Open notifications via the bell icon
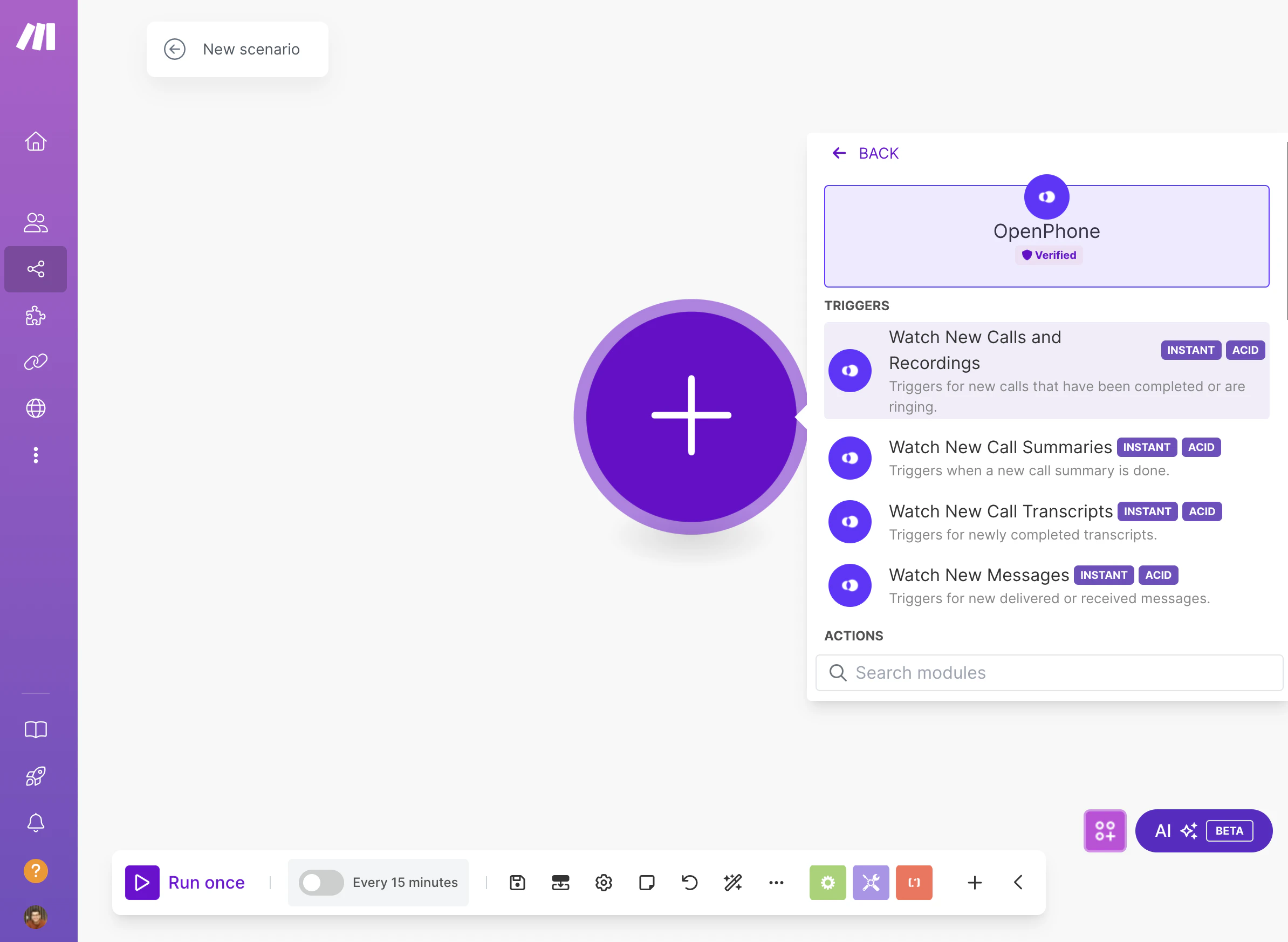The height and width of the screenshot is (942, 1288). pos(36,823)
